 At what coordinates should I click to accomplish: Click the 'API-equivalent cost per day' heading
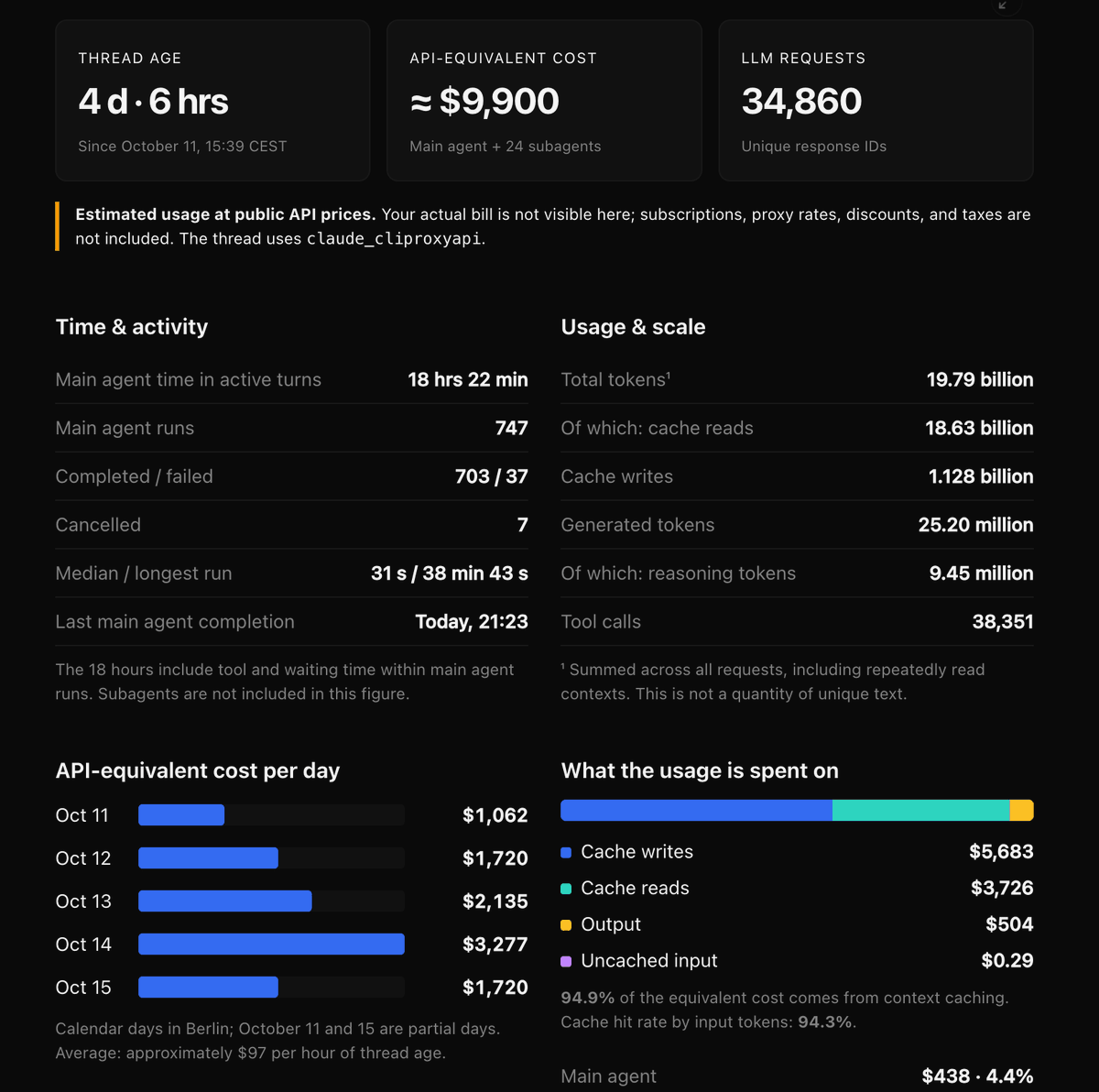(x=198, y=771)
